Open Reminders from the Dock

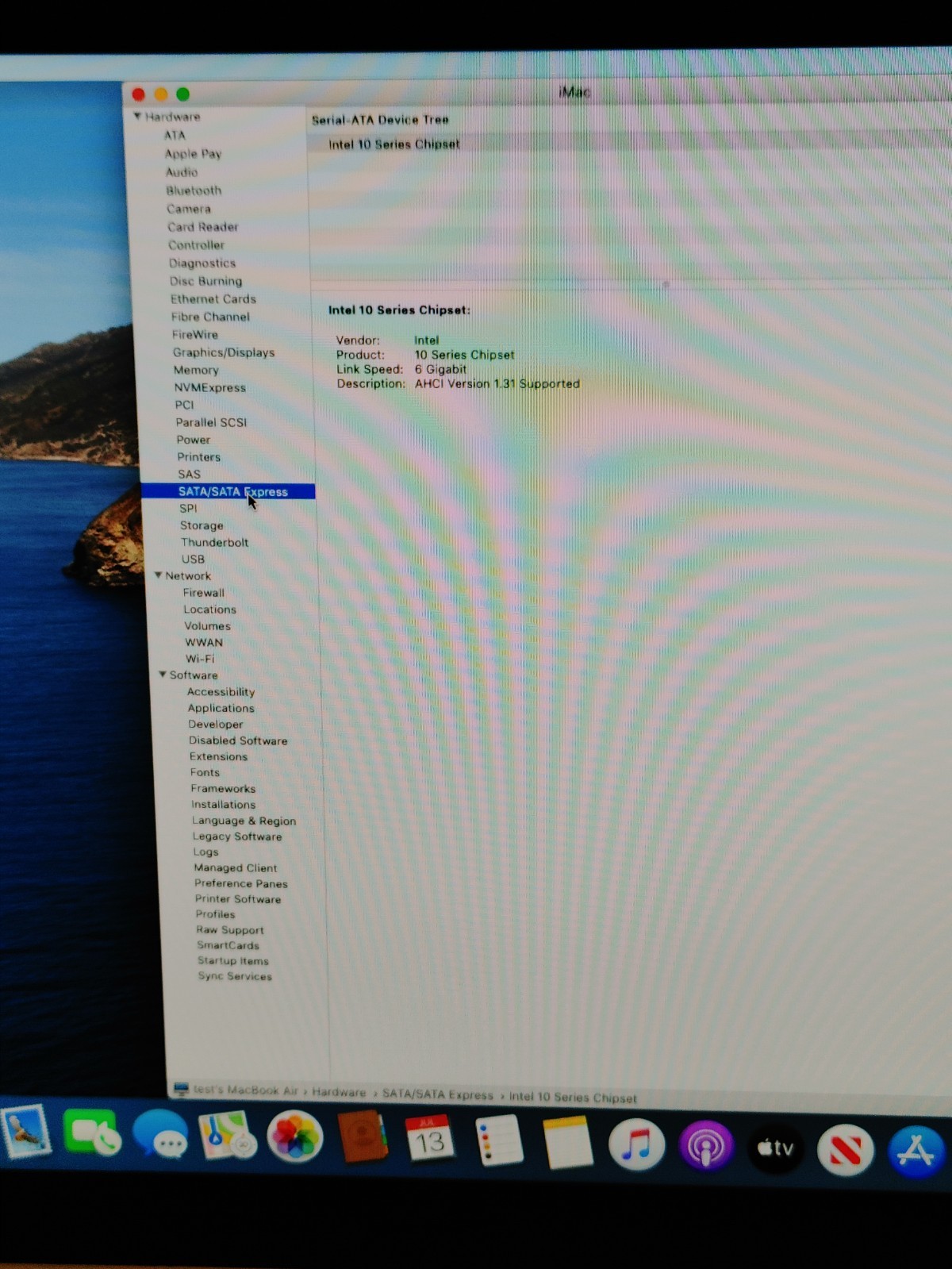(x=498, y=1140)
